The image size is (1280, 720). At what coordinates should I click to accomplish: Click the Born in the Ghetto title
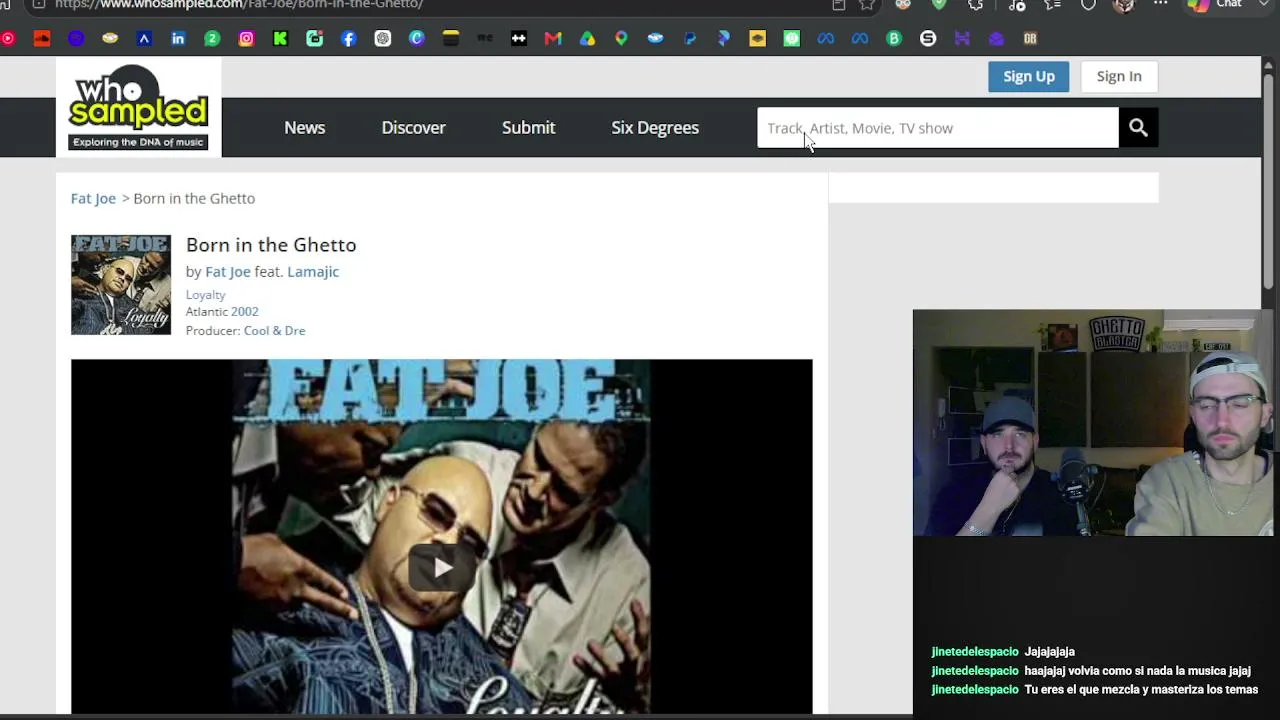coord(271,244)
